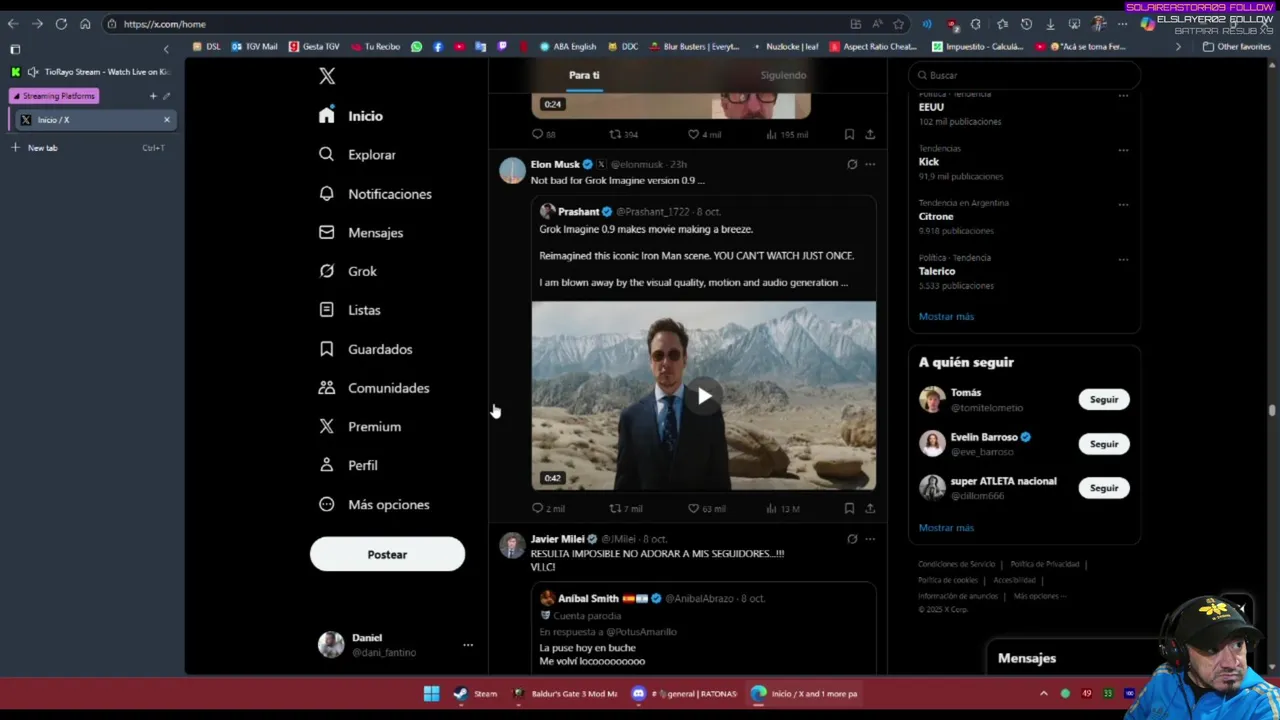Viewport: 1280px width, 720px height.
Task: Open options for Kick trend
Action: 1123,150
